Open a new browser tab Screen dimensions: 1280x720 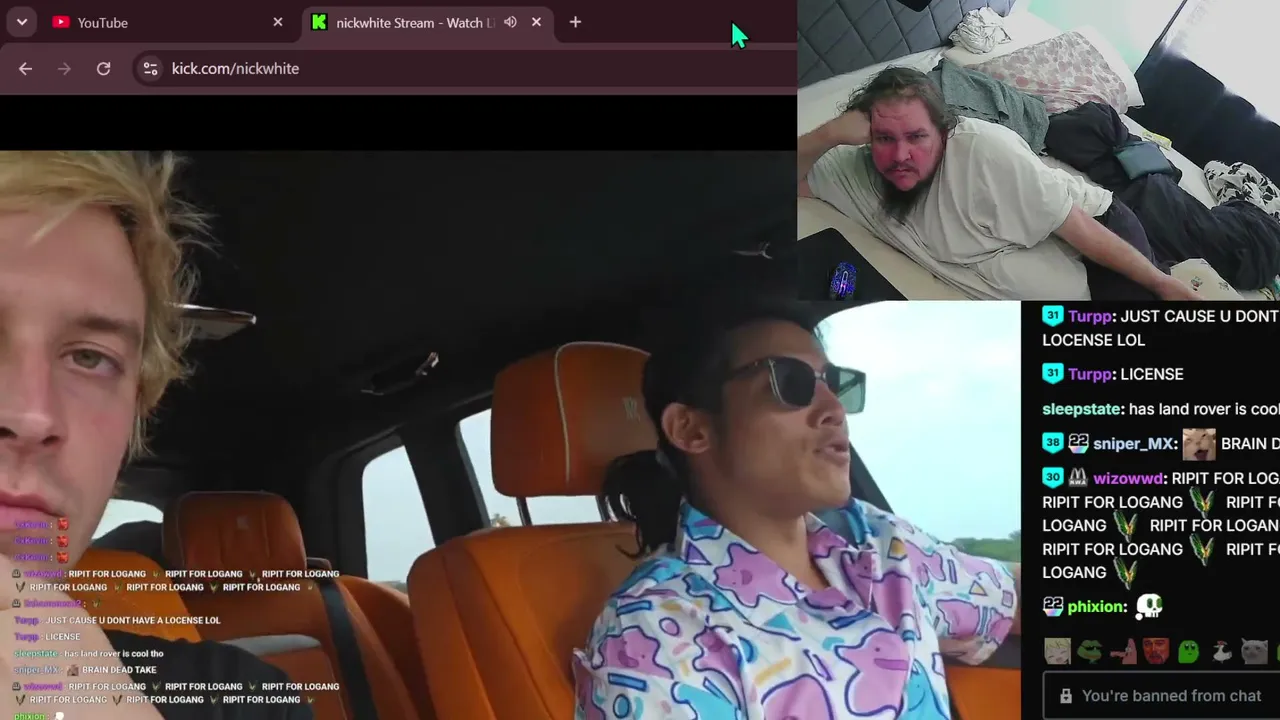click(575, 22)
